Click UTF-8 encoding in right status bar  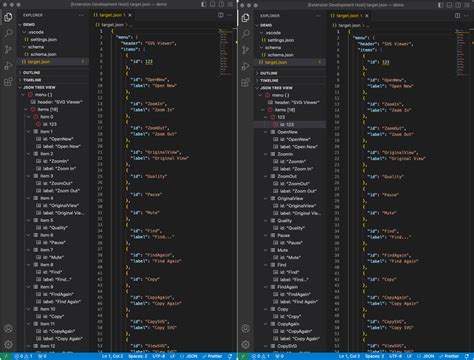pos(395,356)
